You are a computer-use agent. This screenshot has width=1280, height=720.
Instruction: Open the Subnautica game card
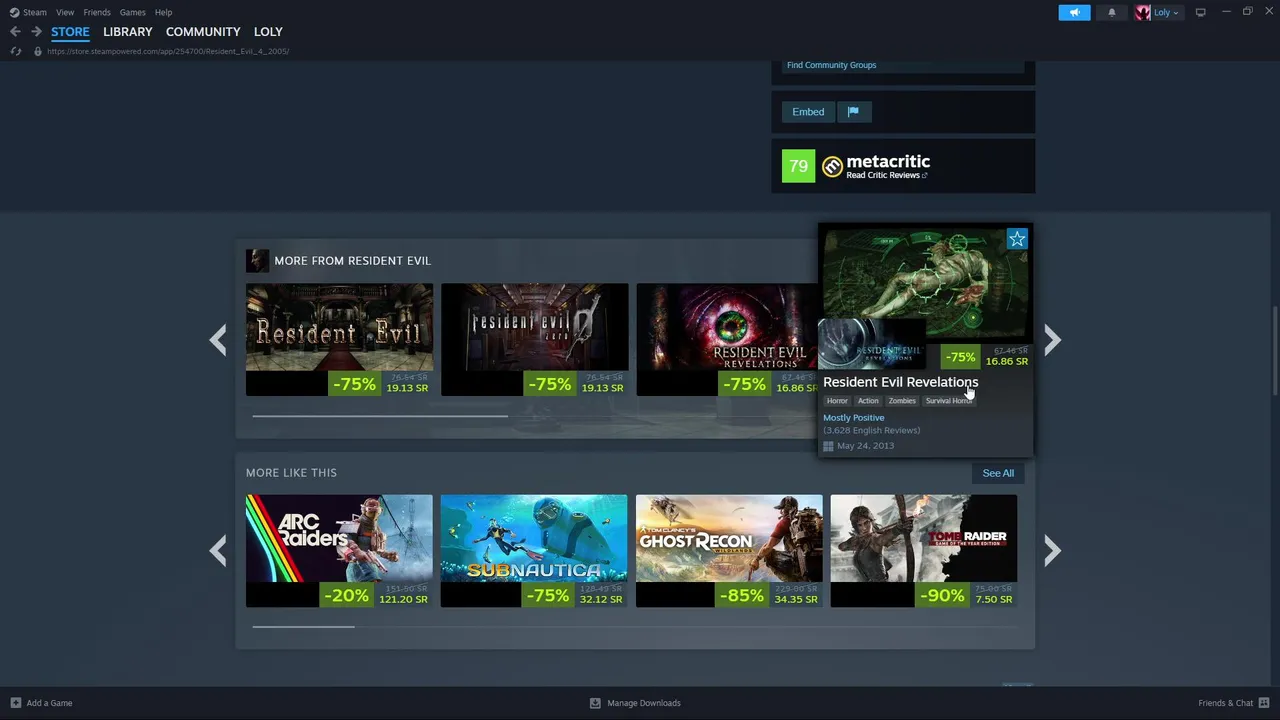click(534, 551)
